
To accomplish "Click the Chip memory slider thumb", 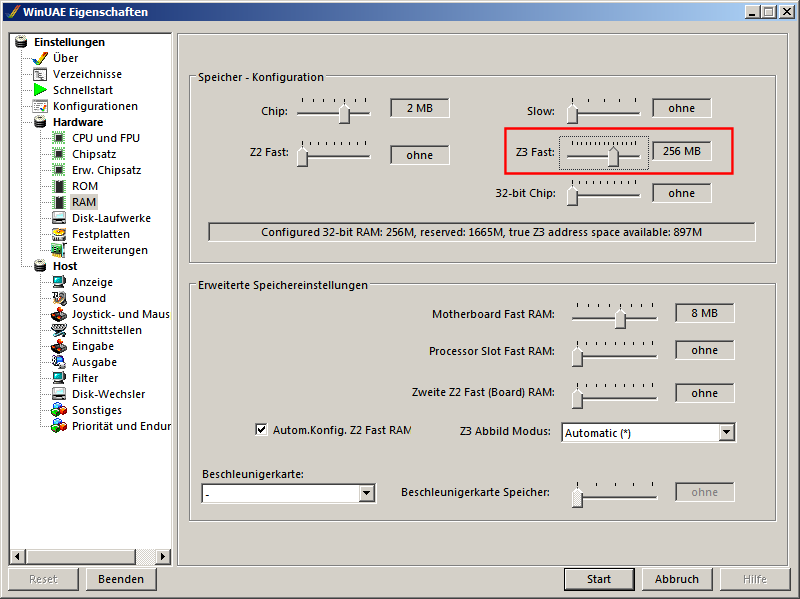I will (345, 113).
